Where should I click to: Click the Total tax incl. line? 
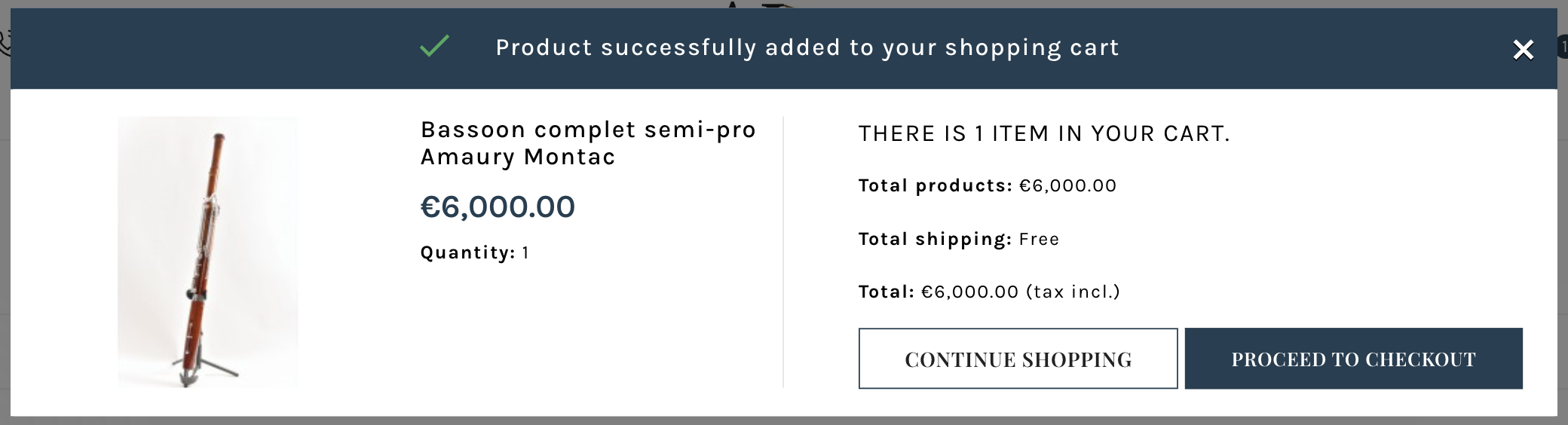[989, 292]
